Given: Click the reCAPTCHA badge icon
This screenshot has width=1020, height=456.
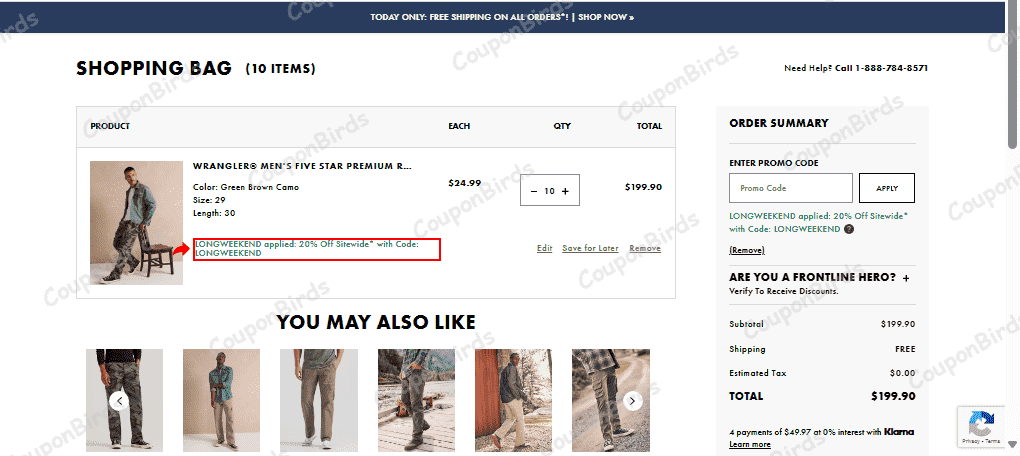Looking at the screenshot, I should click(x=981, y=424).
